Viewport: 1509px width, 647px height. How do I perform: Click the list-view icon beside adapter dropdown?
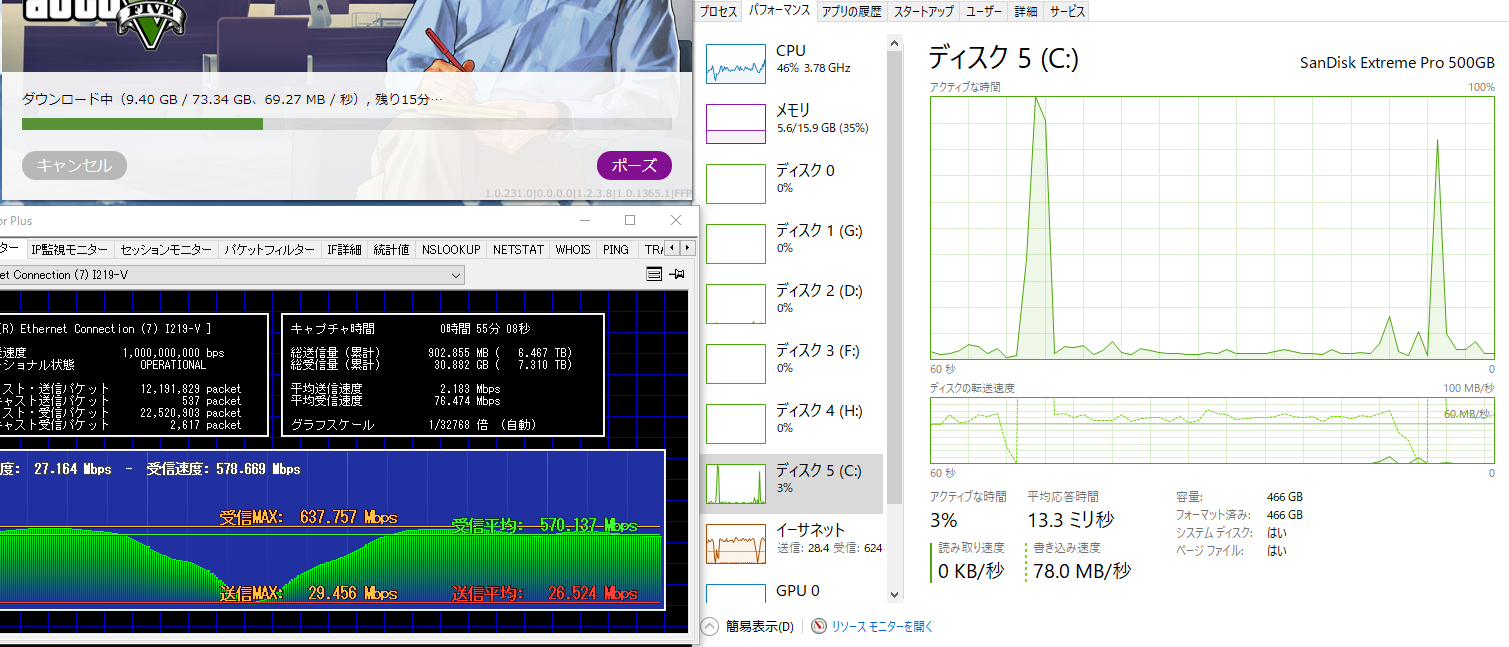(654, 275)
